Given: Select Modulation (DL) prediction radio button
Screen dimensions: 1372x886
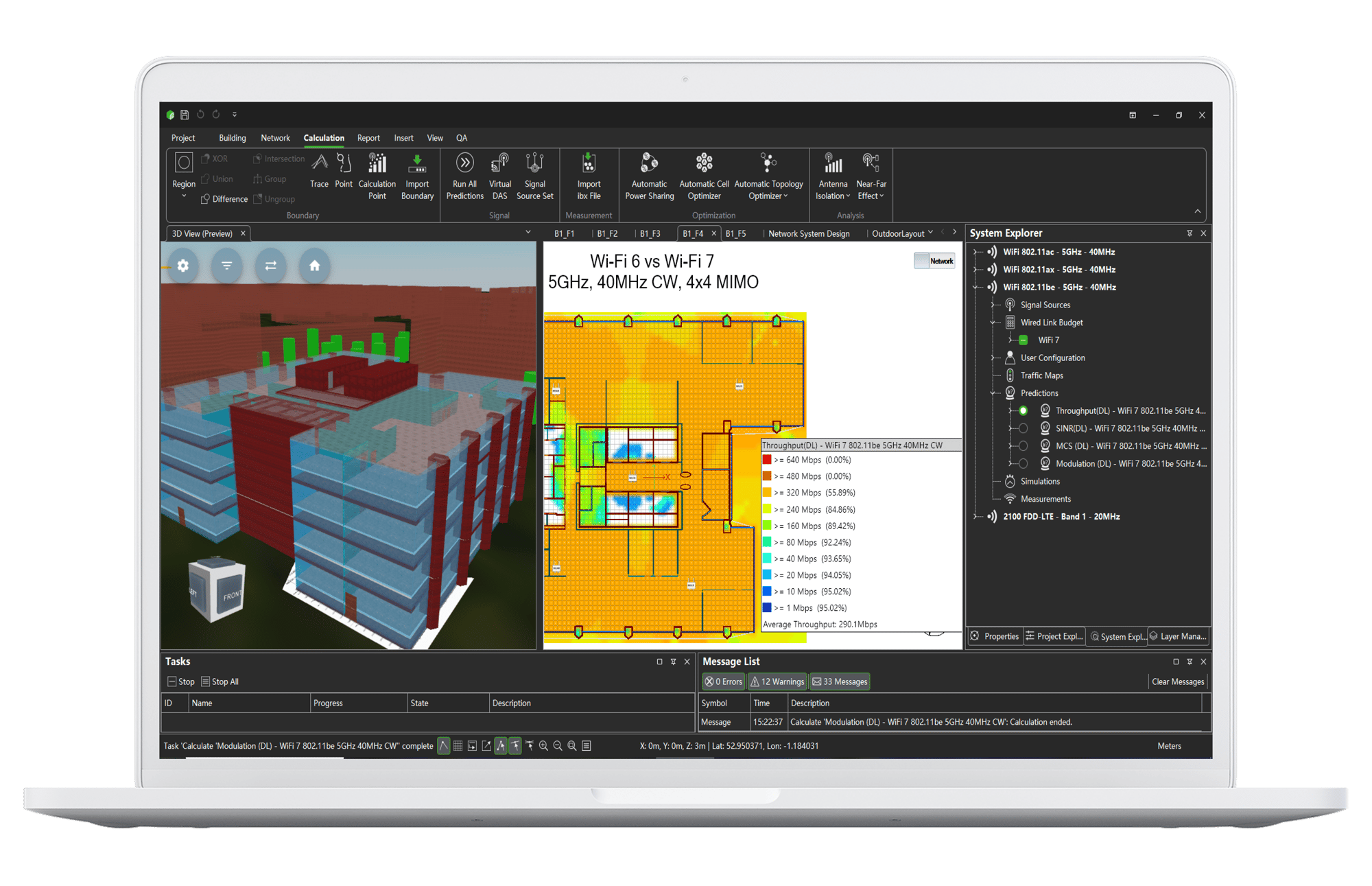Looking at the screenshot, I should pyautogui.click(x=1023, y=464).
